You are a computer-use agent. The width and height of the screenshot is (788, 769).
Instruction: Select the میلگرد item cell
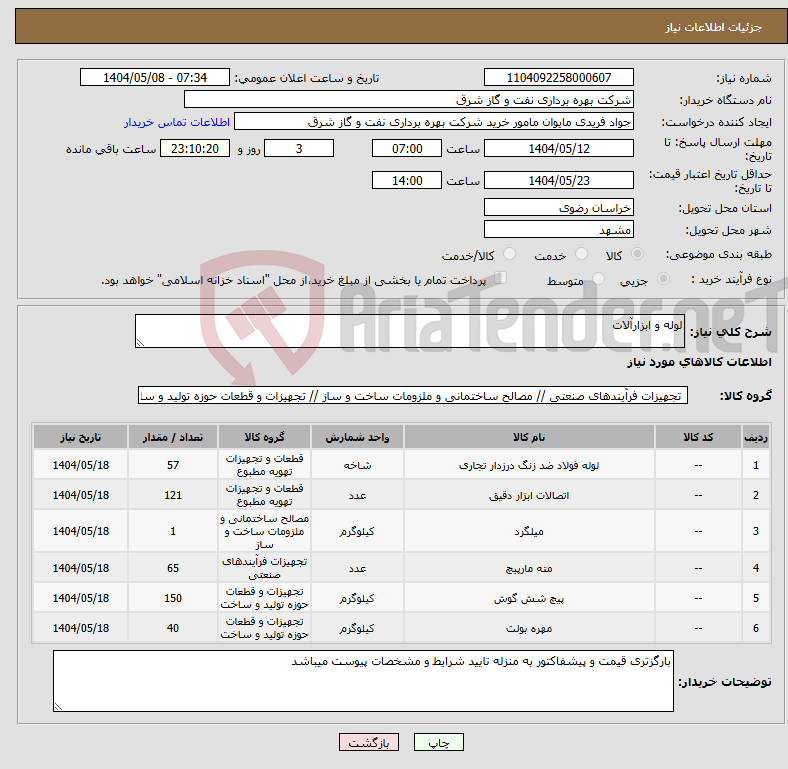coord(529,531)
